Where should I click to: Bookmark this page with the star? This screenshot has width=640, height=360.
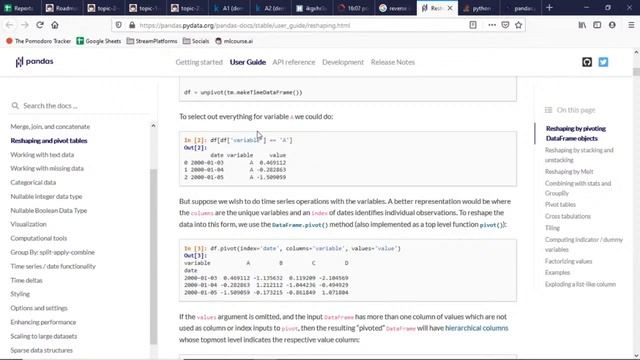coord(518,25)
